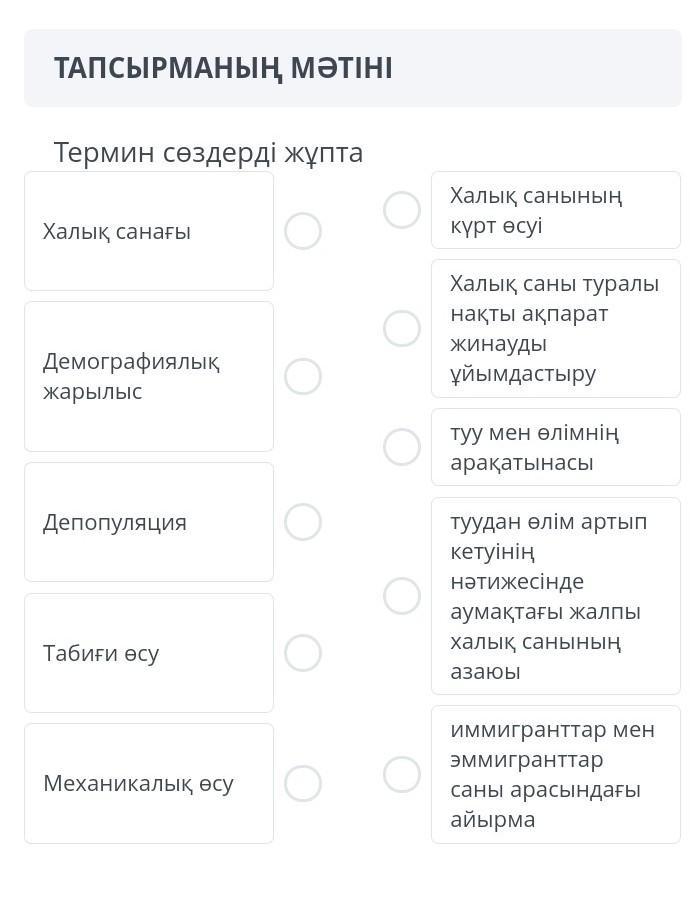Click the Механикалық өсу term card
The height and width of the screenshot is (921, 690).
[x=149, y=784]
